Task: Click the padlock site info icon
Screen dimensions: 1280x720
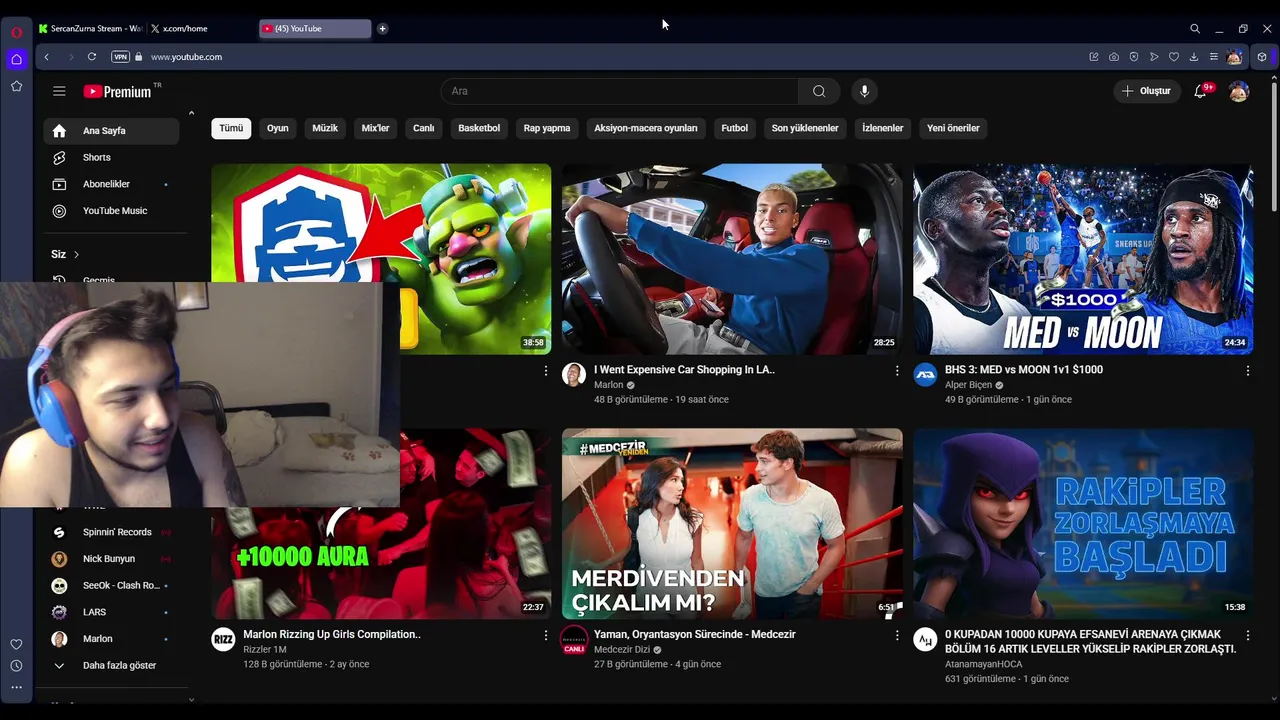Action: pos(139,57)
